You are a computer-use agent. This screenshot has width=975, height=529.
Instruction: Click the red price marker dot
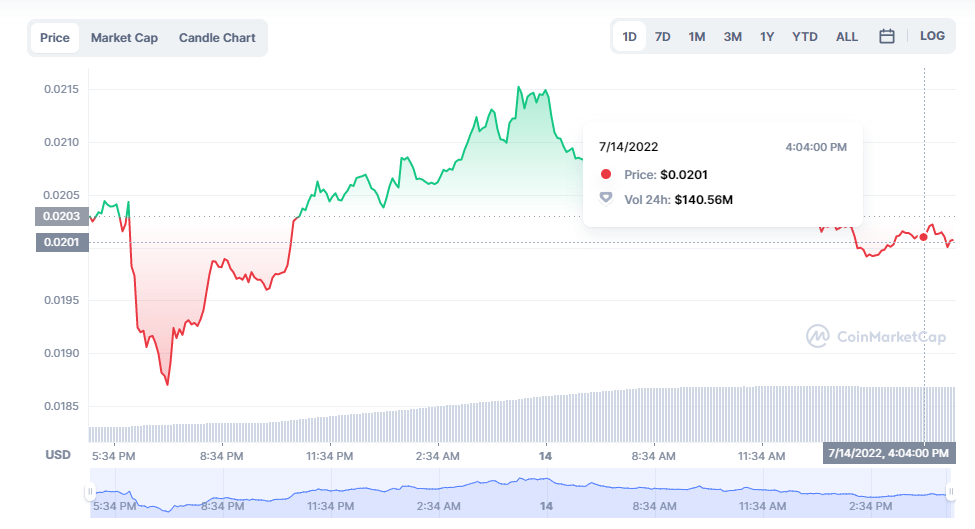point(923,237)
